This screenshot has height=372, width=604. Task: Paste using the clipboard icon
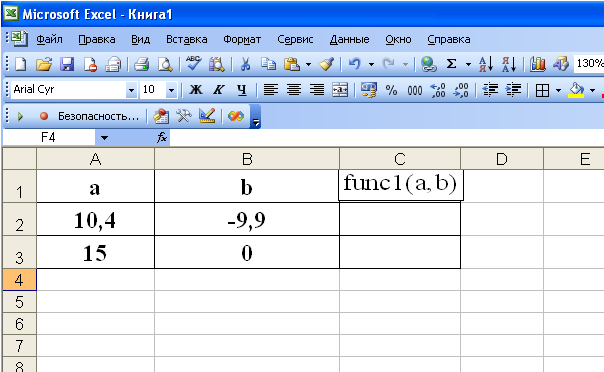click(292, 64)
